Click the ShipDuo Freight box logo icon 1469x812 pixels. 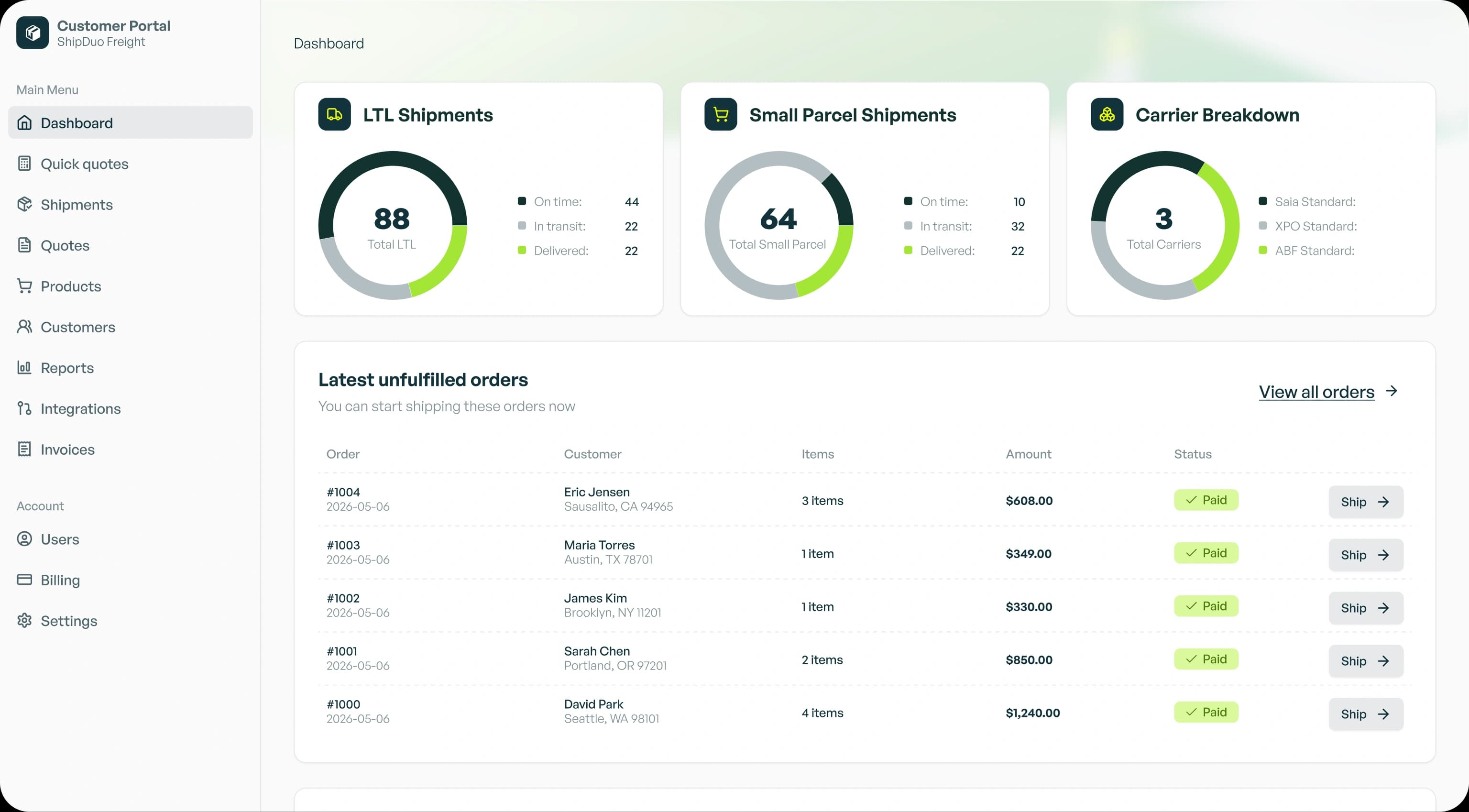33,33
